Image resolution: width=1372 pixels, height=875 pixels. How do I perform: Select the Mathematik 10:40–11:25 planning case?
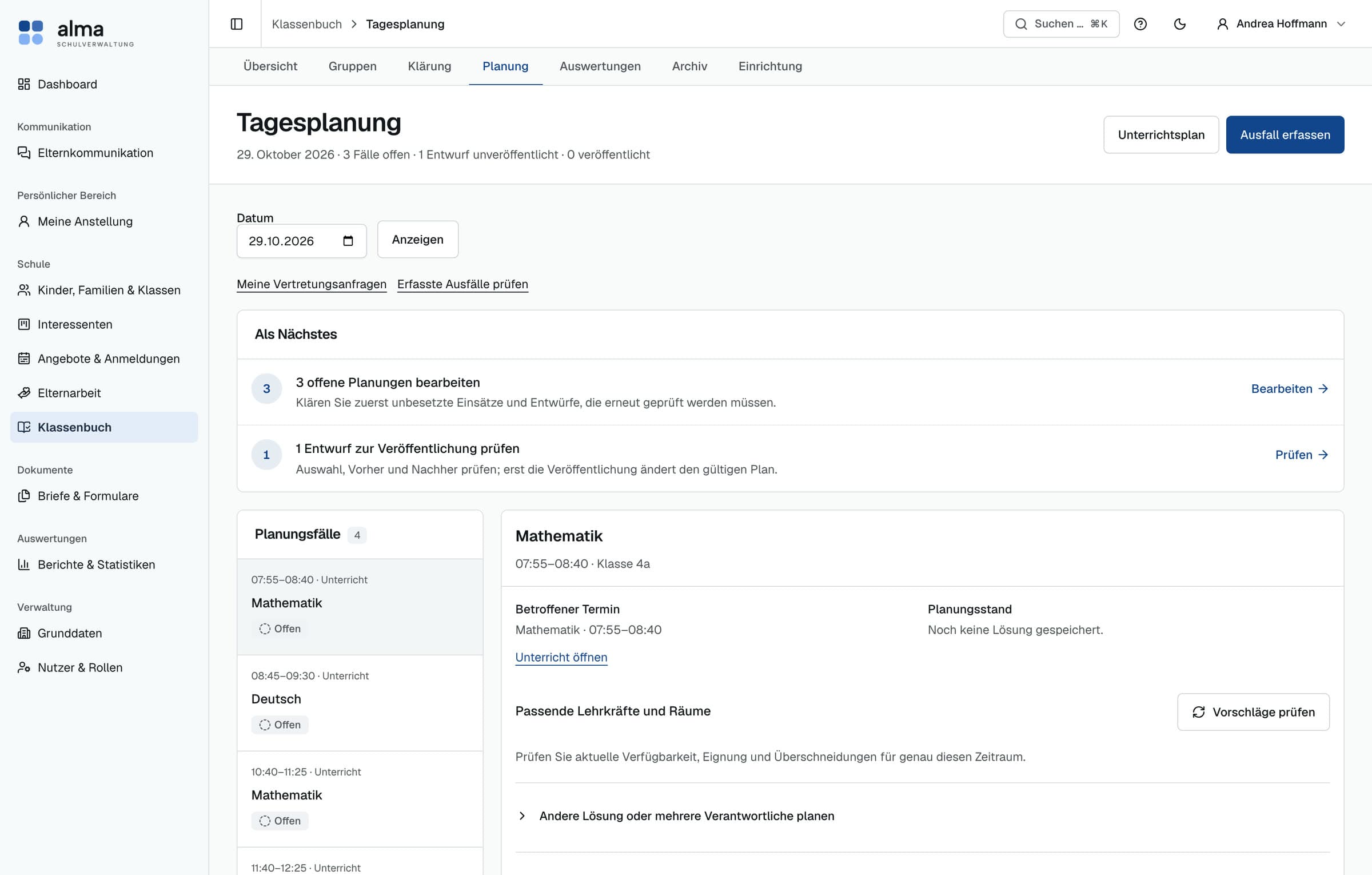click(x=360, y=800)
